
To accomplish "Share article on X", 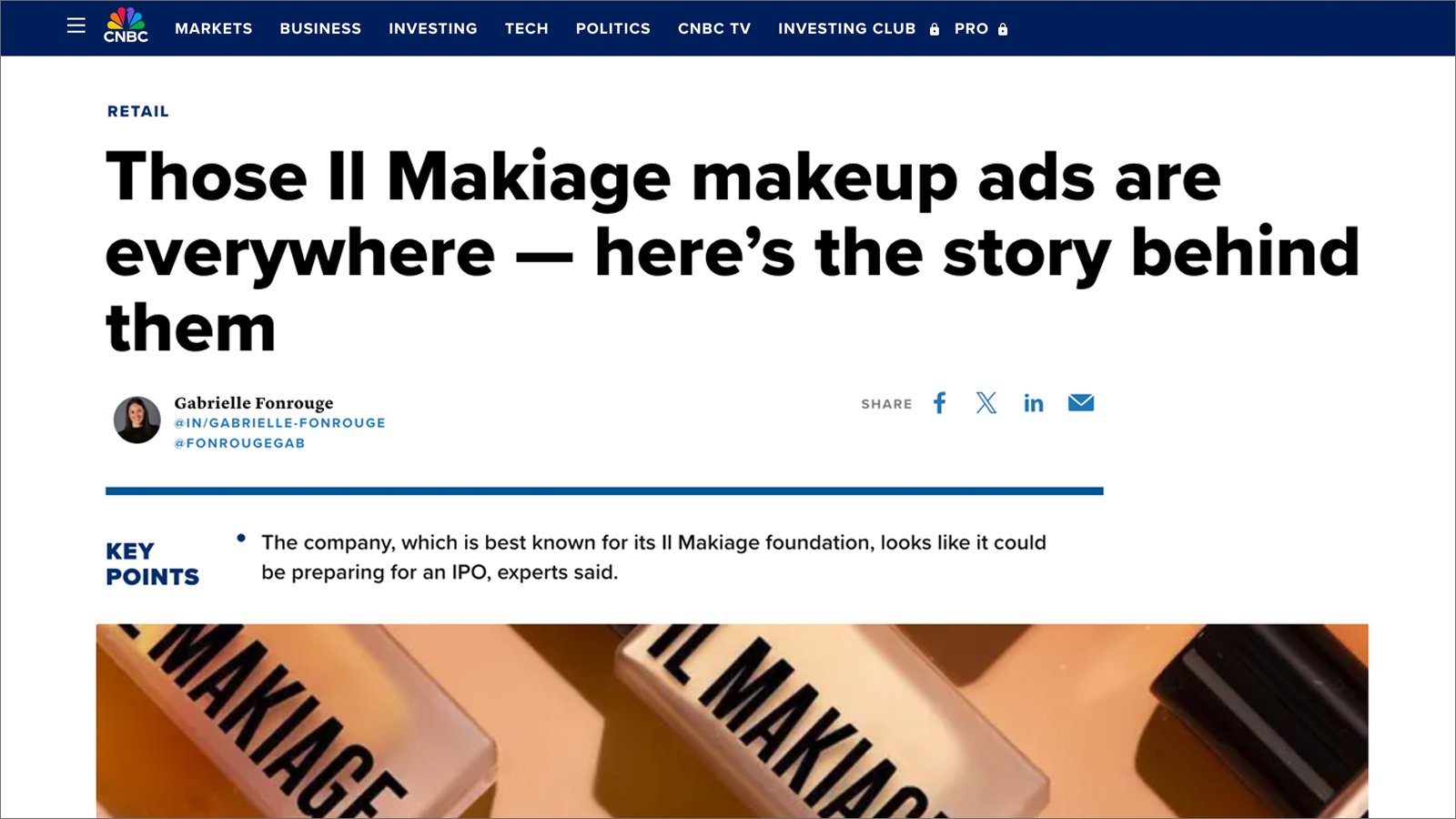I will [986, 403].
